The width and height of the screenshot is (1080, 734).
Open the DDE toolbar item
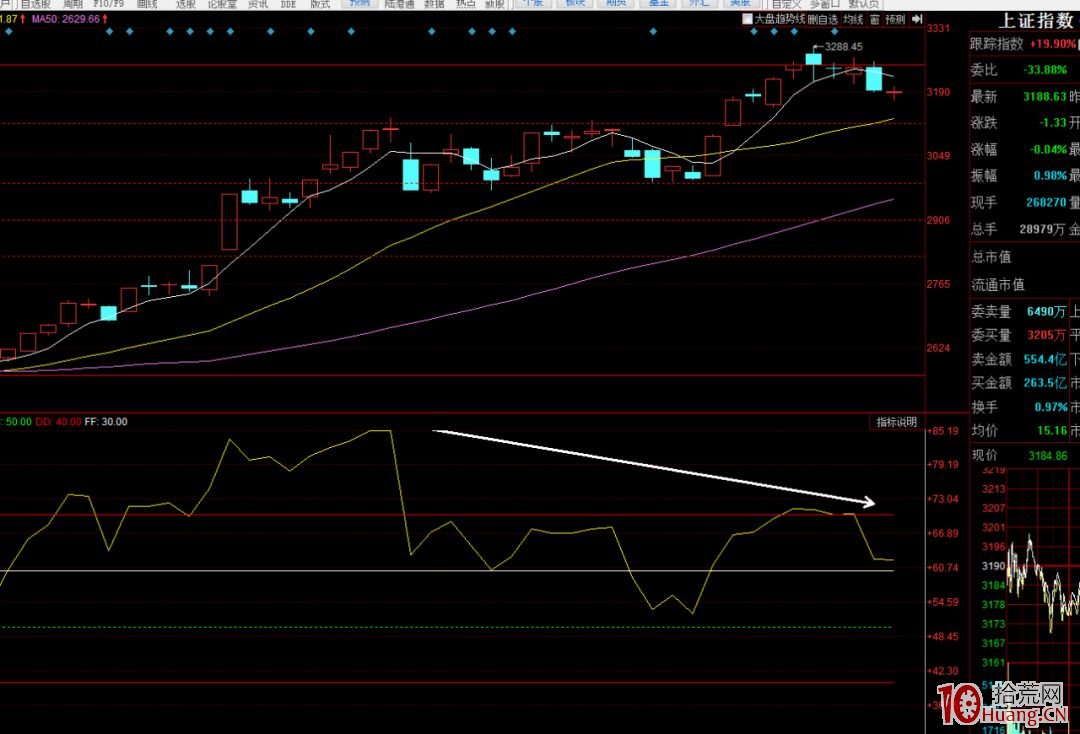click(289, 4)
